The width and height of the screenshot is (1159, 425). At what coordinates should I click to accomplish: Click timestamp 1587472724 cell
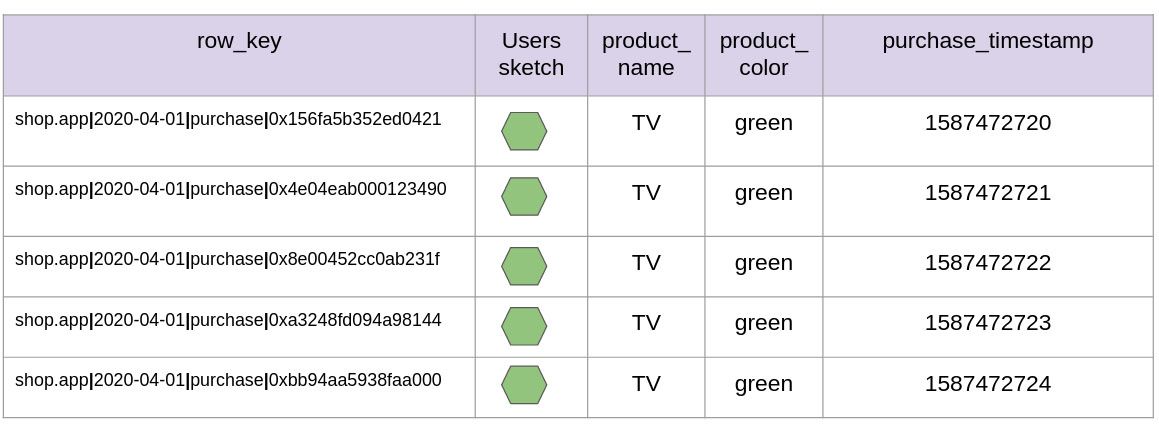tap(988, 384)
